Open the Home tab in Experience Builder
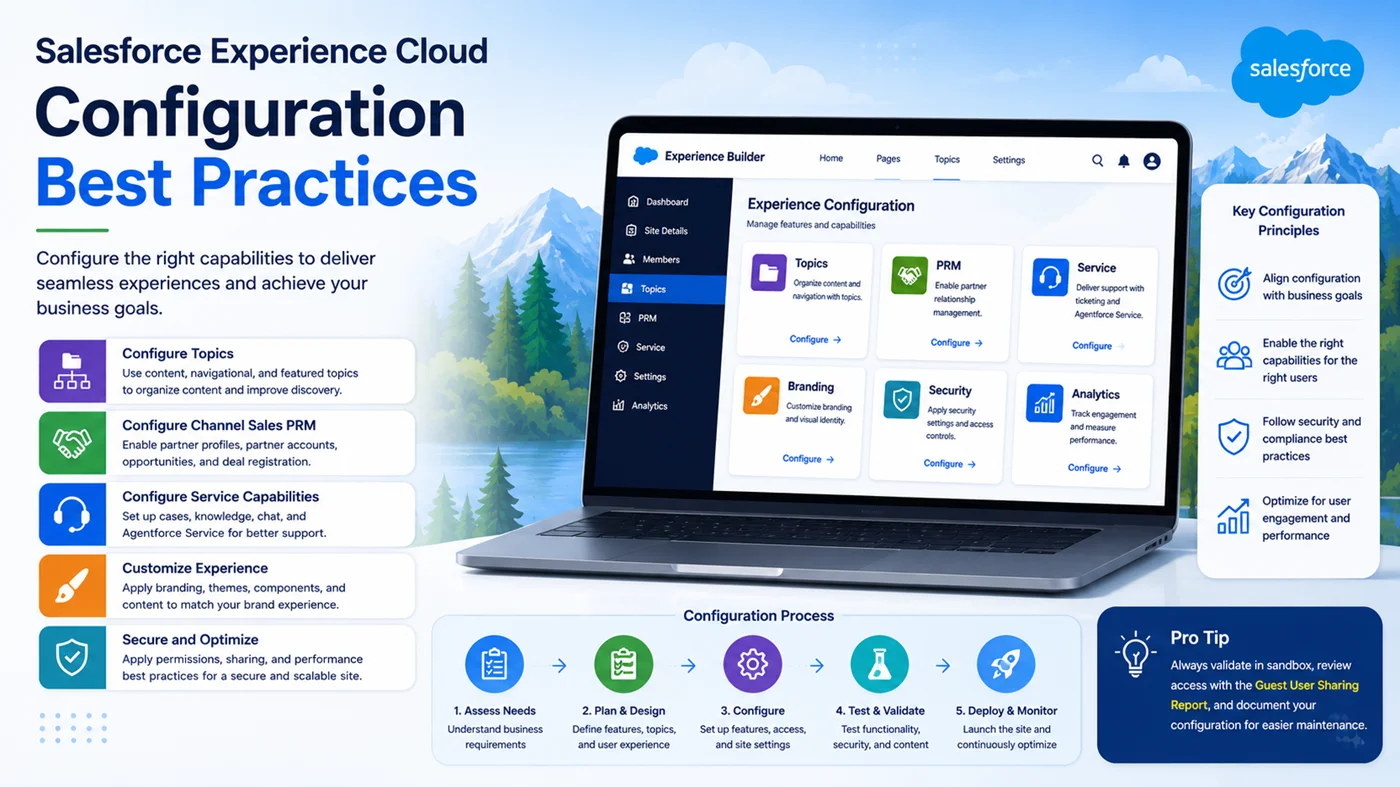 point(831,158)
